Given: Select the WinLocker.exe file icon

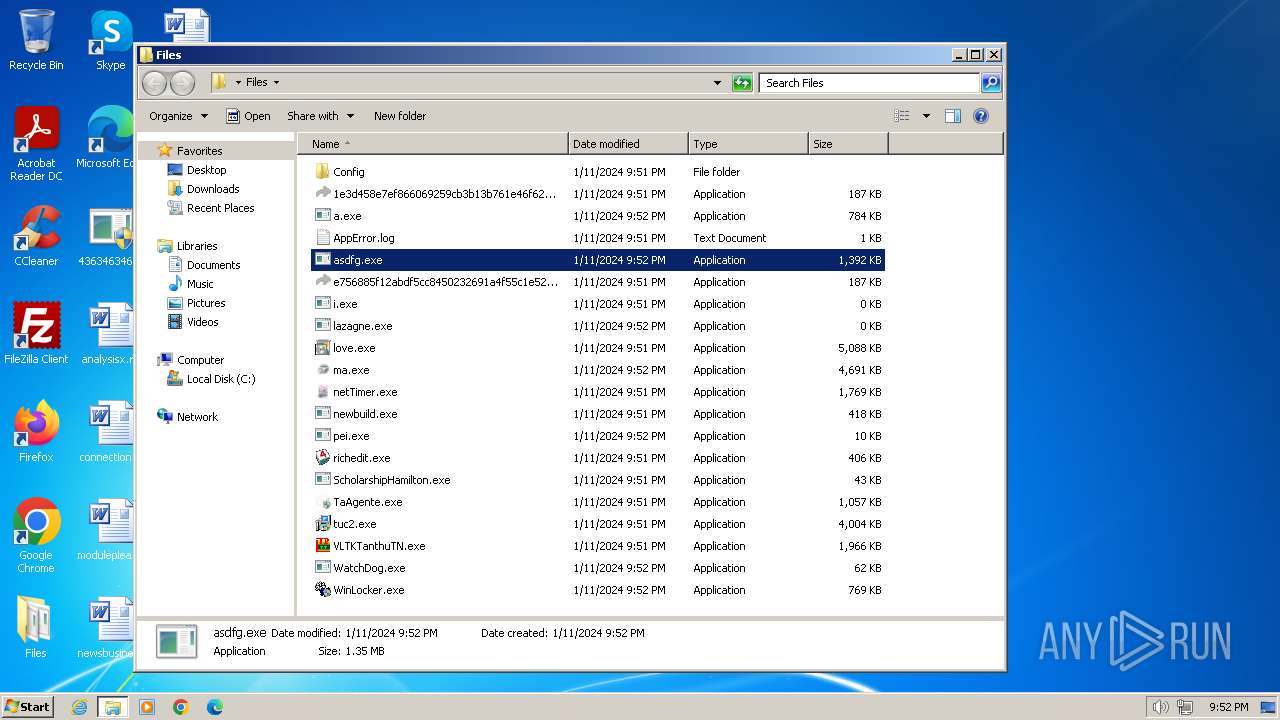Looking at the screenshot, I should click(x=322, y=590).
